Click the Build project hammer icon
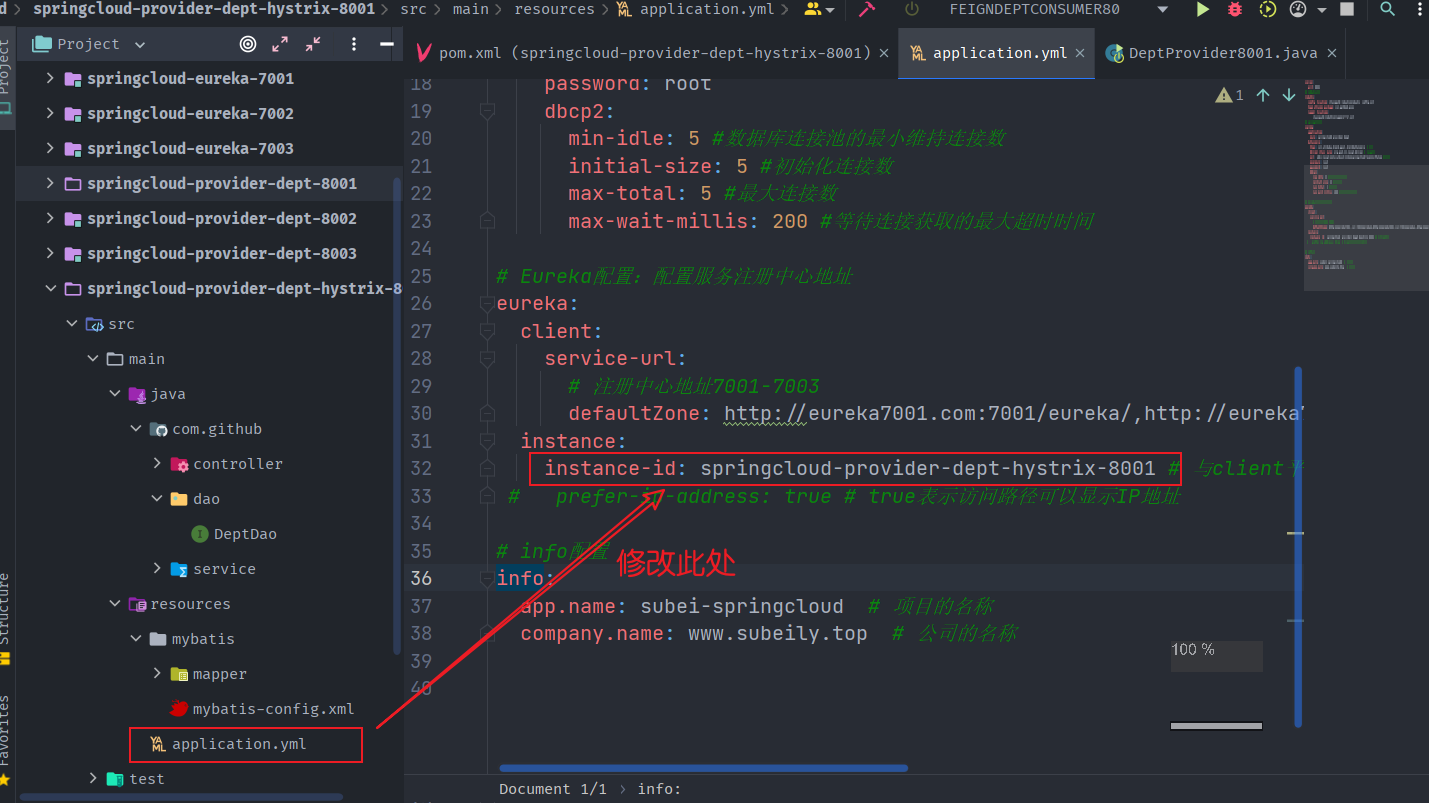1429x803 pixels. pyautogui.click(x=866, y=9)
